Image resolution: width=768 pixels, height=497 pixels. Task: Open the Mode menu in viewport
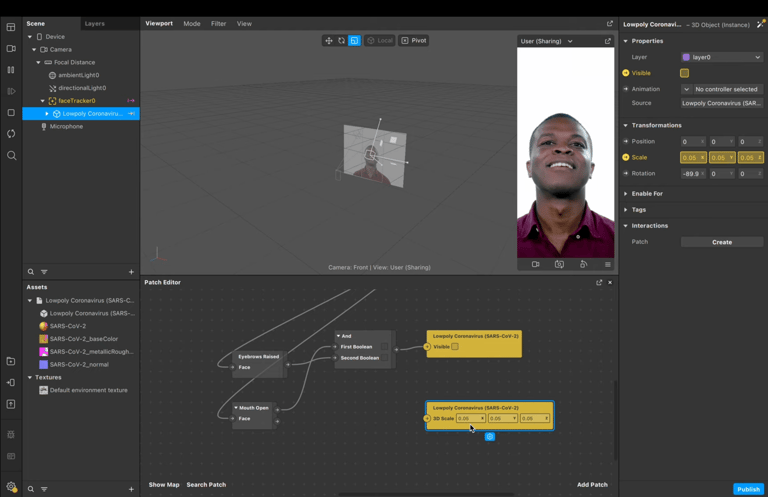[x=192, y=24]
